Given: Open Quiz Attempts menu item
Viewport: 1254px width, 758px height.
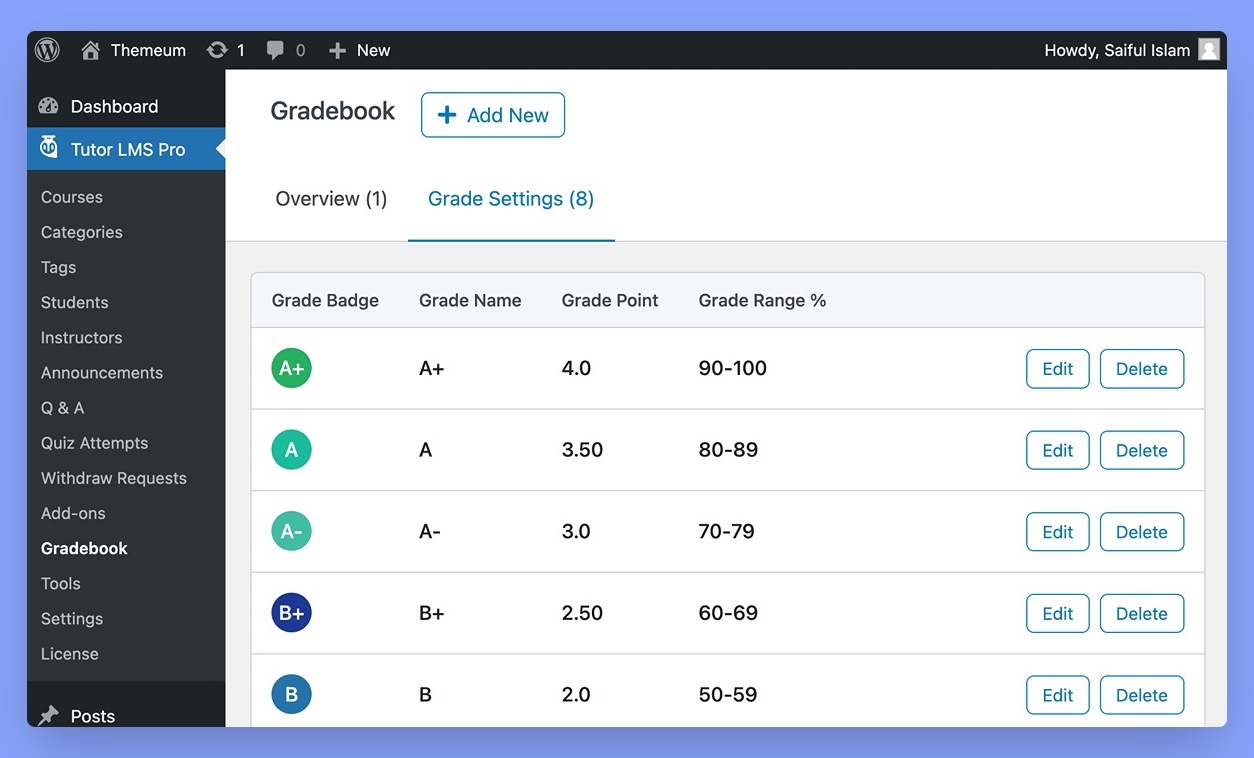Looking at the screenshot, I should pyautogui.click(x=95, y=443).
